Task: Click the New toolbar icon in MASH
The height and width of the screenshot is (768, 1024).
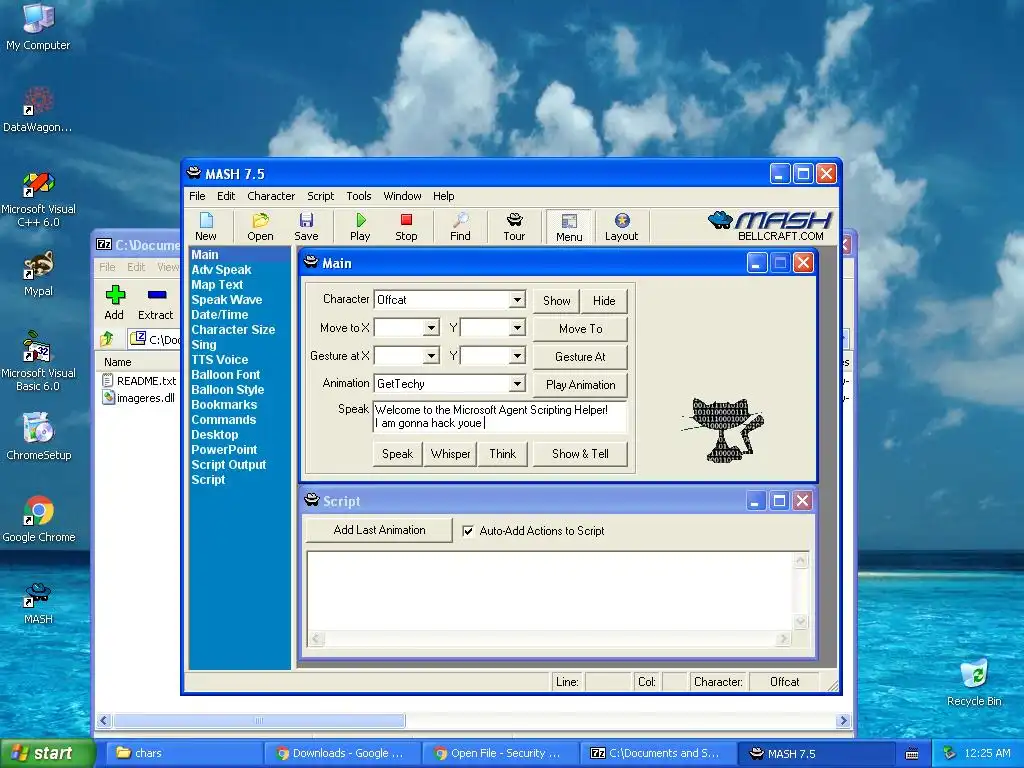Action: 206,227
